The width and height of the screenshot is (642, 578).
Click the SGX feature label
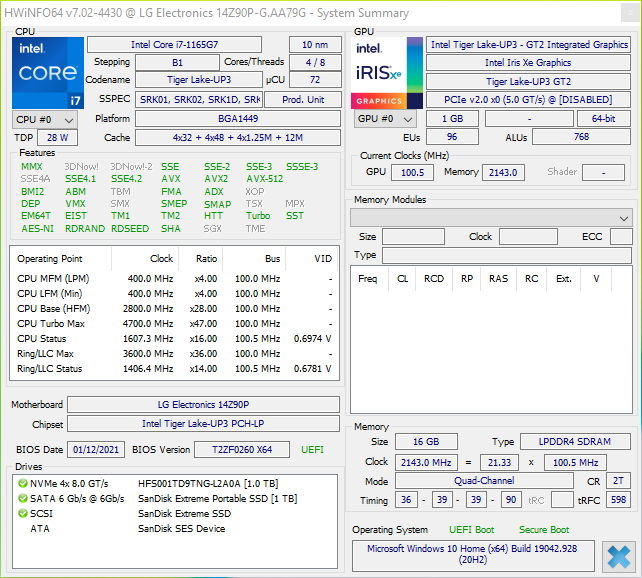click(212, 228)
